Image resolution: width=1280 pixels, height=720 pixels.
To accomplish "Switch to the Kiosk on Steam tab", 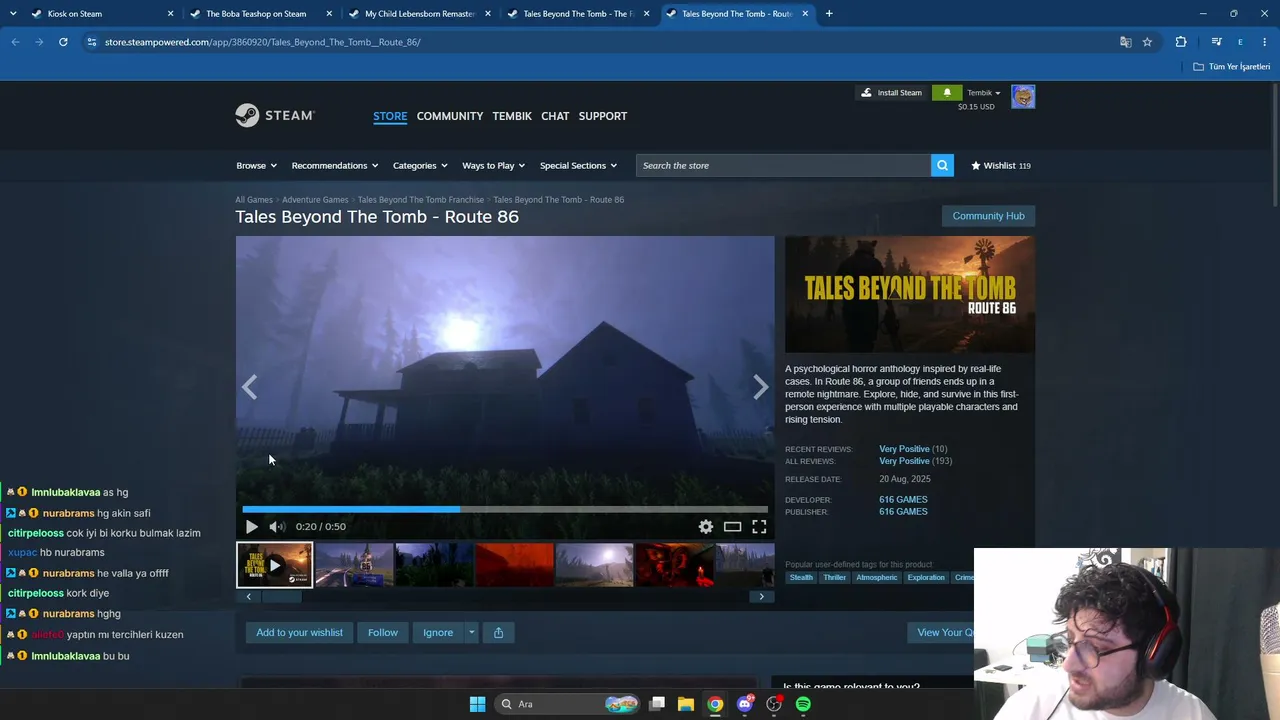I will click(x=102, y=14).
